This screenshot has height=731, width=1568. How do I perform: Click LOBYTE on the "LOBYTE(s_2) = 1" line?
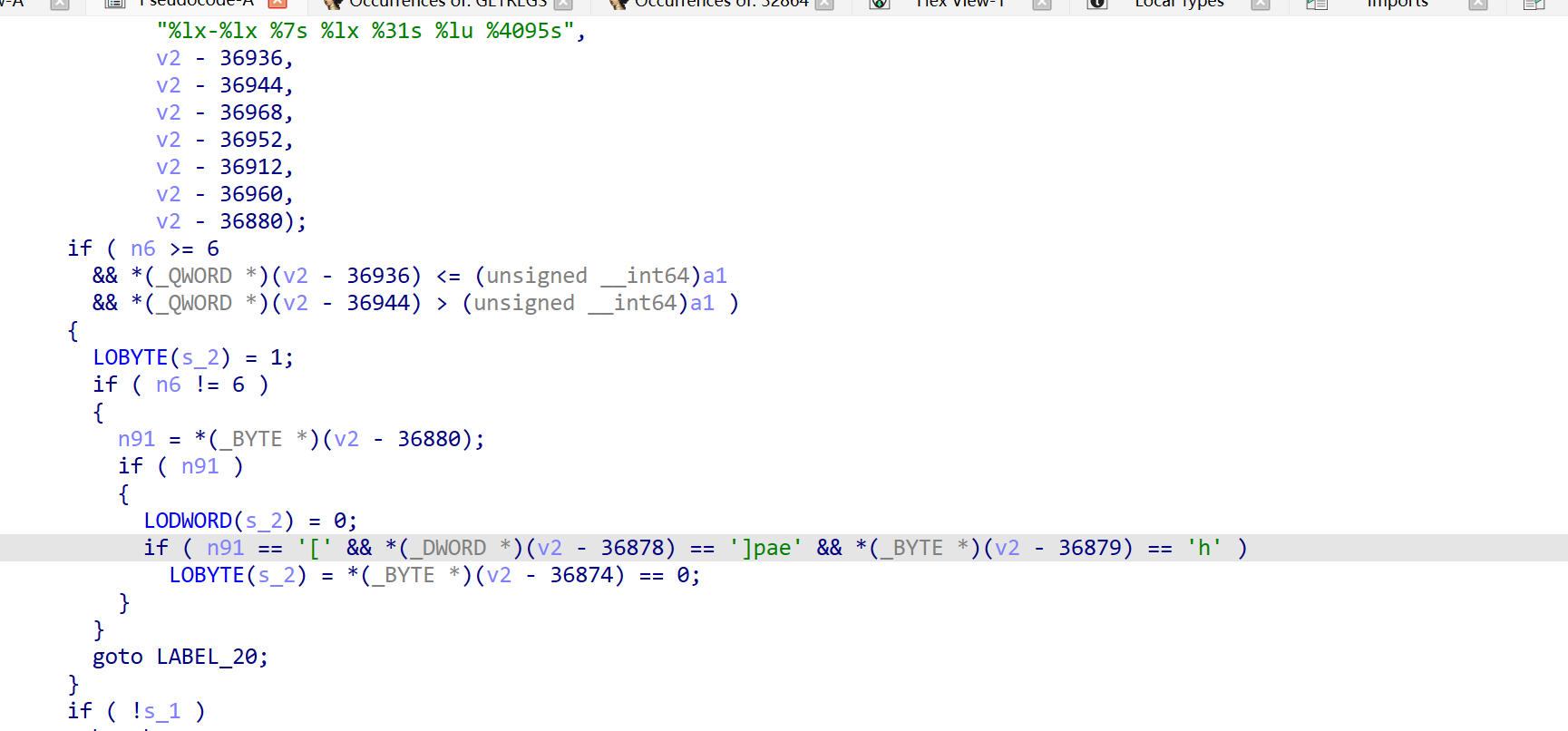(x=131, y=357)
